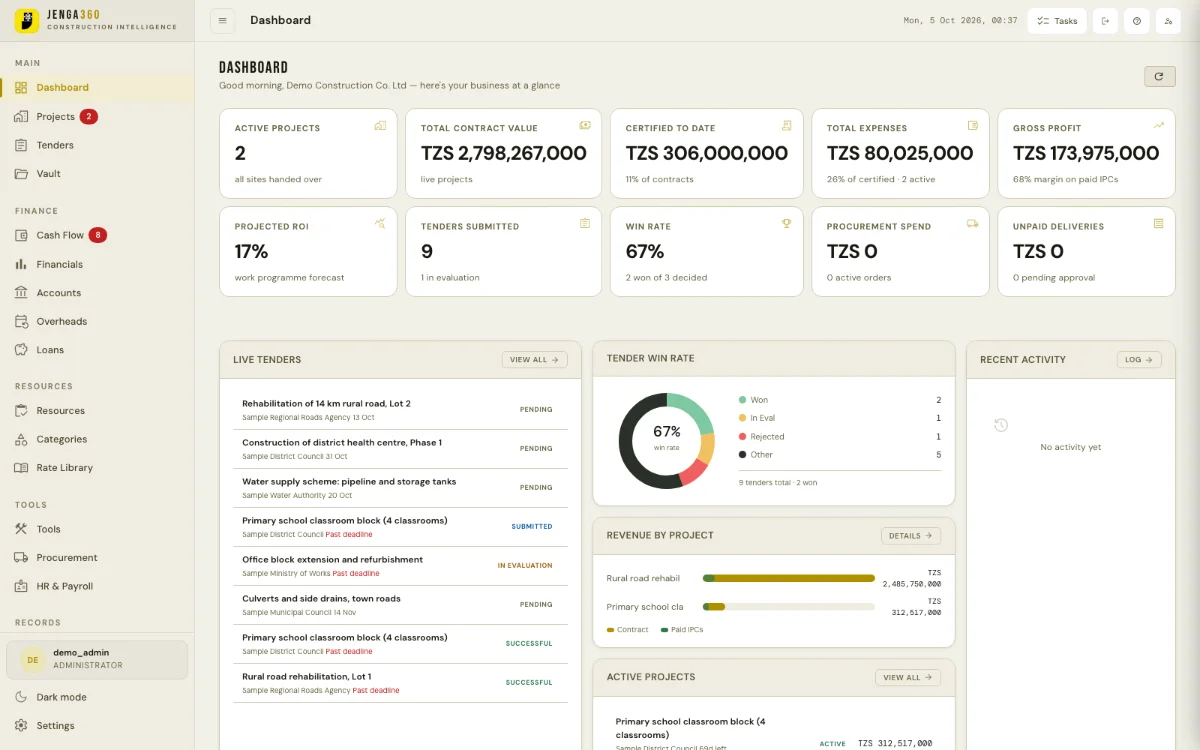The height and width of the screenshot is (750, 1200).
Task: Click the 'TZS 173,975,000' gross profit value
Action: (1086, 153)
